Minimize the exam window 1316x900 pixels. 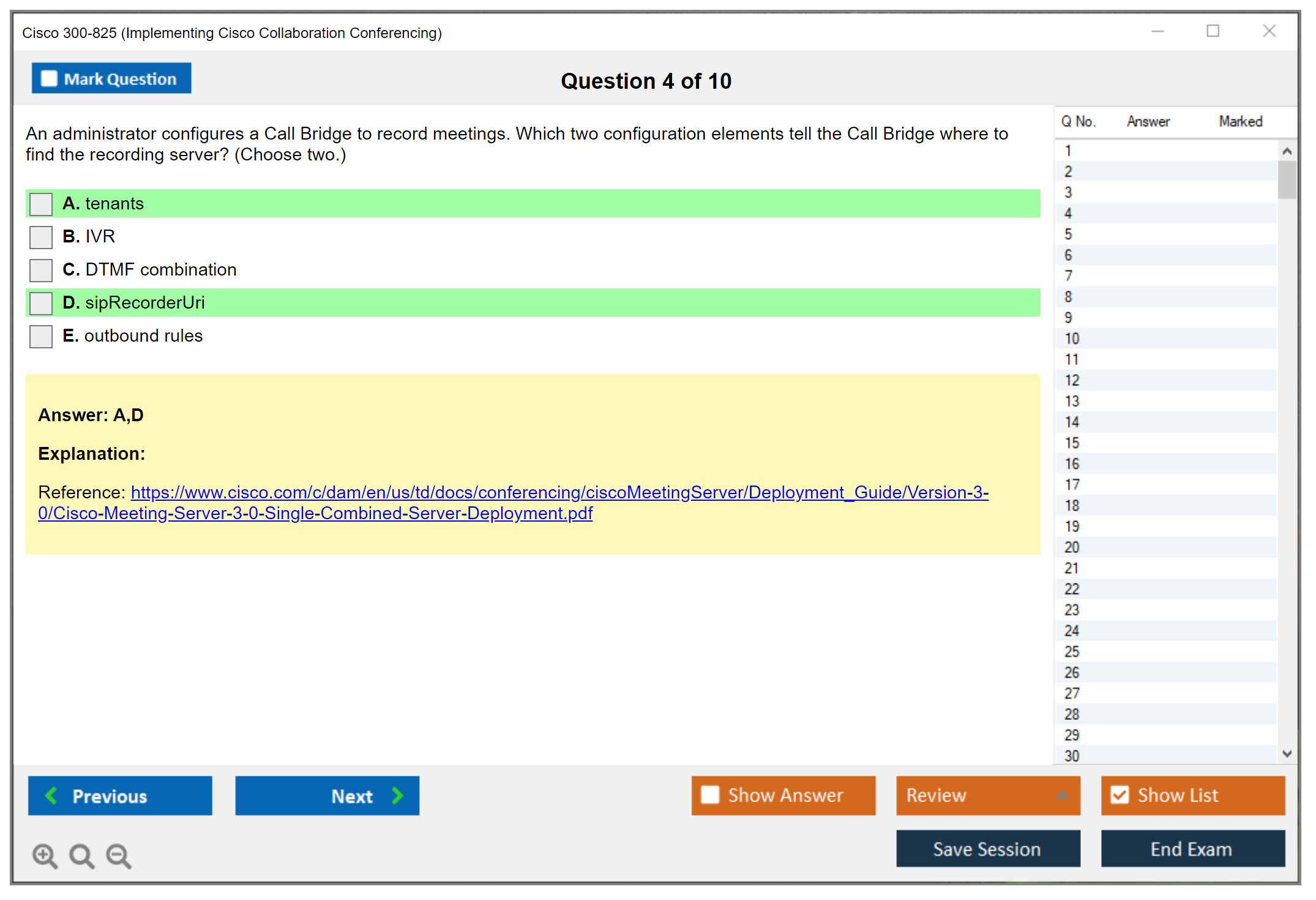coord(1157,31)
